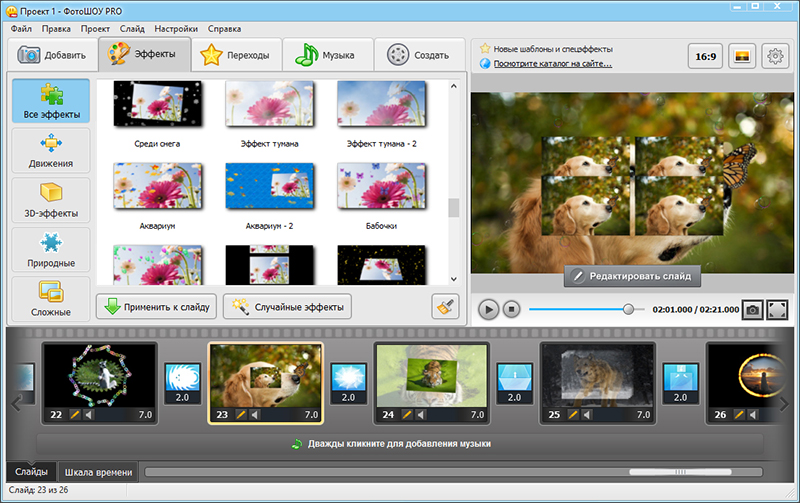Edit slide 25 via pencil icon
Image resolution: width=800 pixels, height=503 pixels.
(573, 415)
